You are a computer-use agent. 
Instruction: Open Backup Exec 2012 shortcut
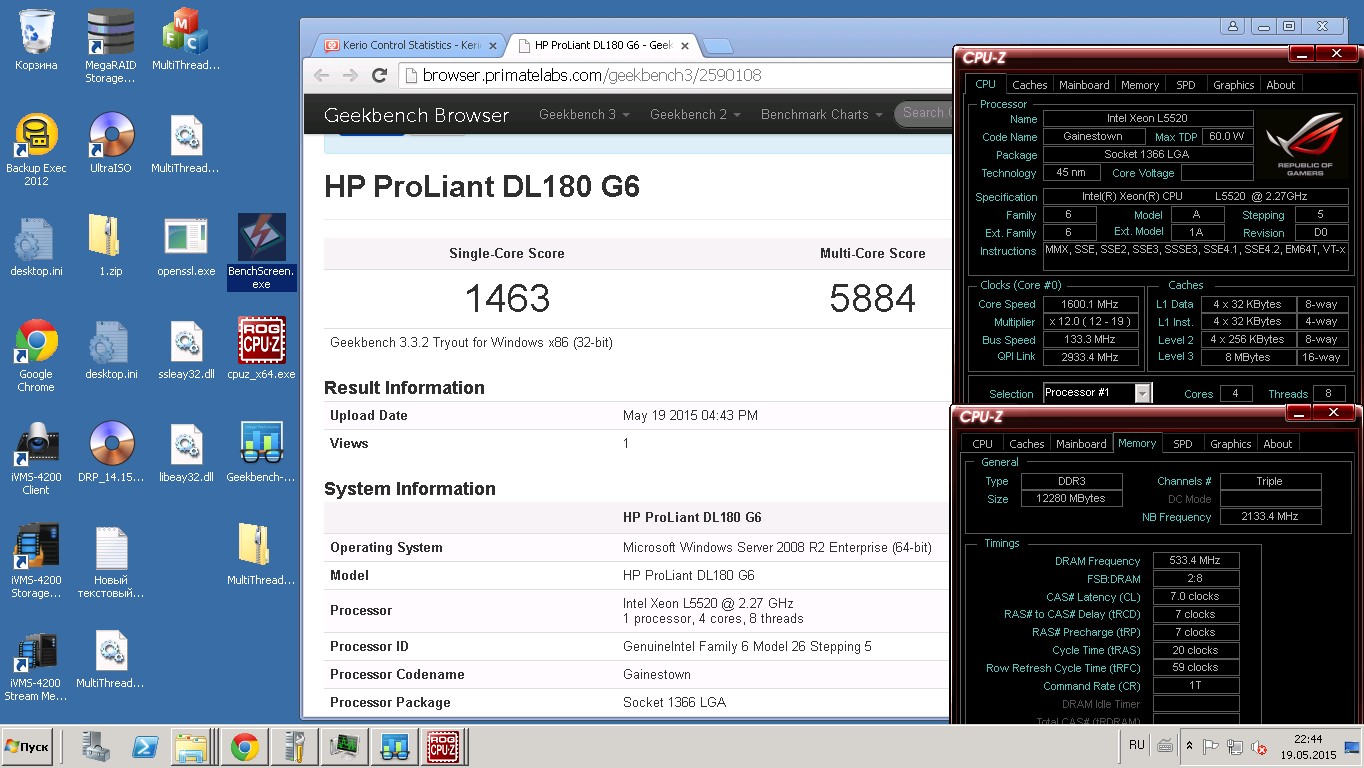coord(36,149)
